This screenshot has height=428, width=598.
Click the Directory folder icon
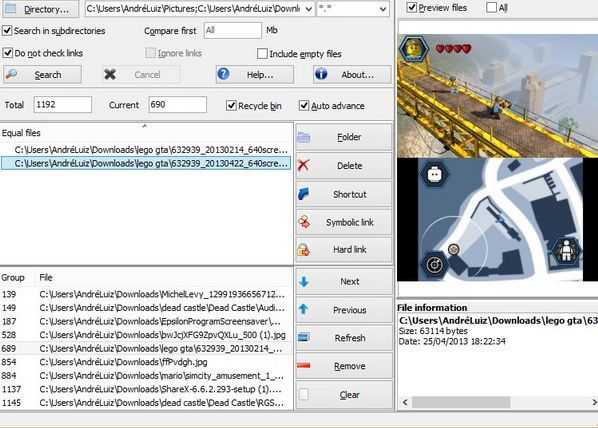pos(10,8)
